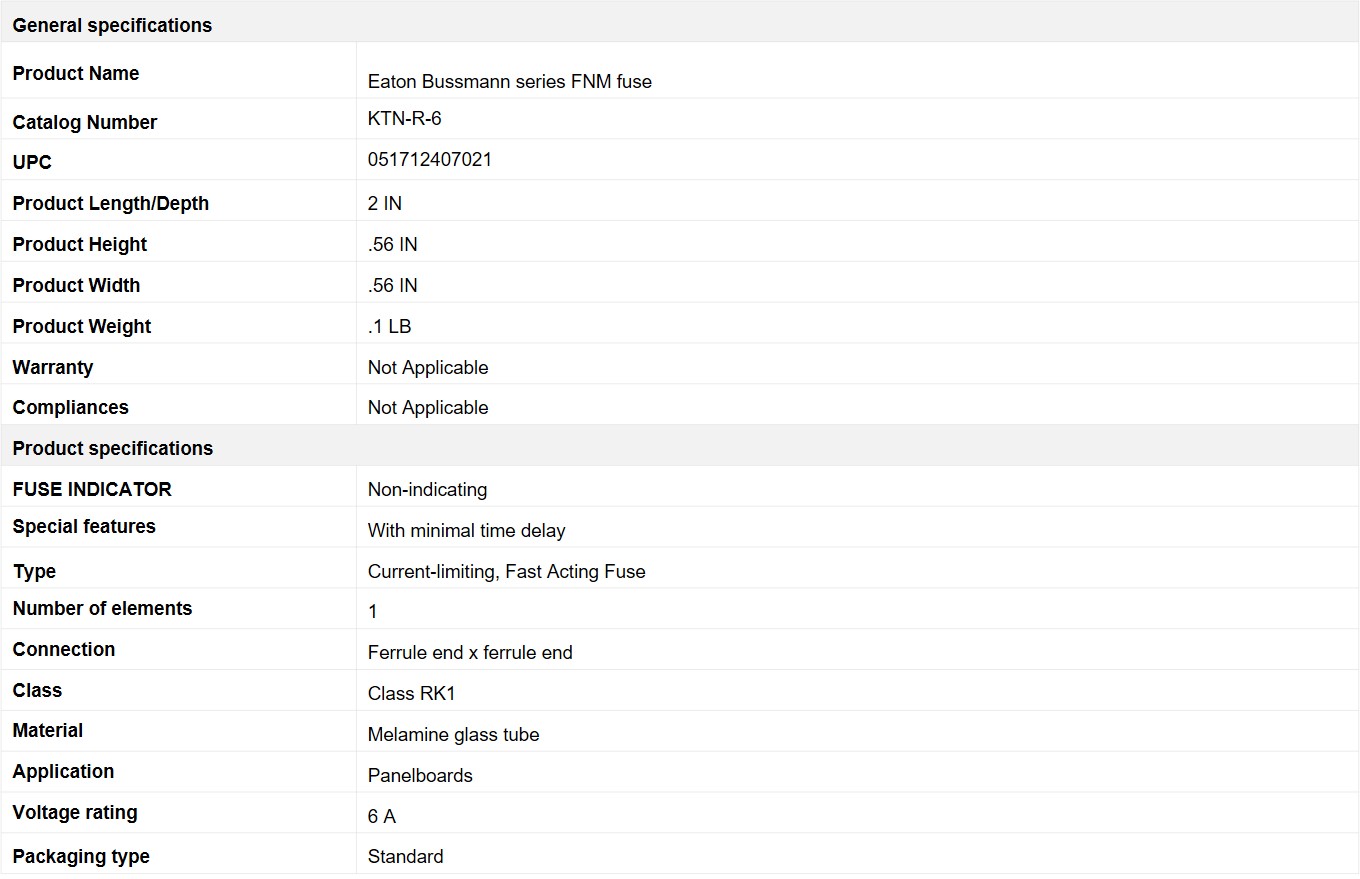Select the 'Panelboards' value
Image resolution: width=1360 pixels, height=879 pixels.
pos(420,775)
